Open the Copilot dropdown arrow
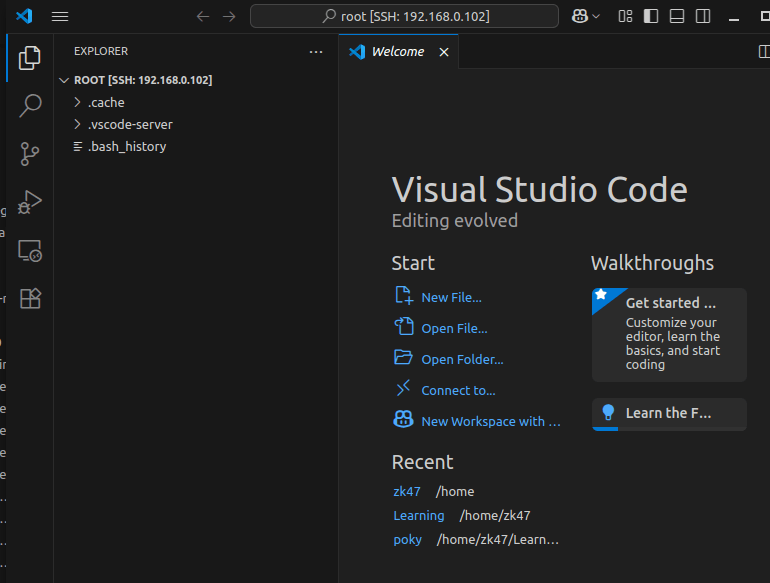This screenshot has height=583, width=770. tap(597, 16)
